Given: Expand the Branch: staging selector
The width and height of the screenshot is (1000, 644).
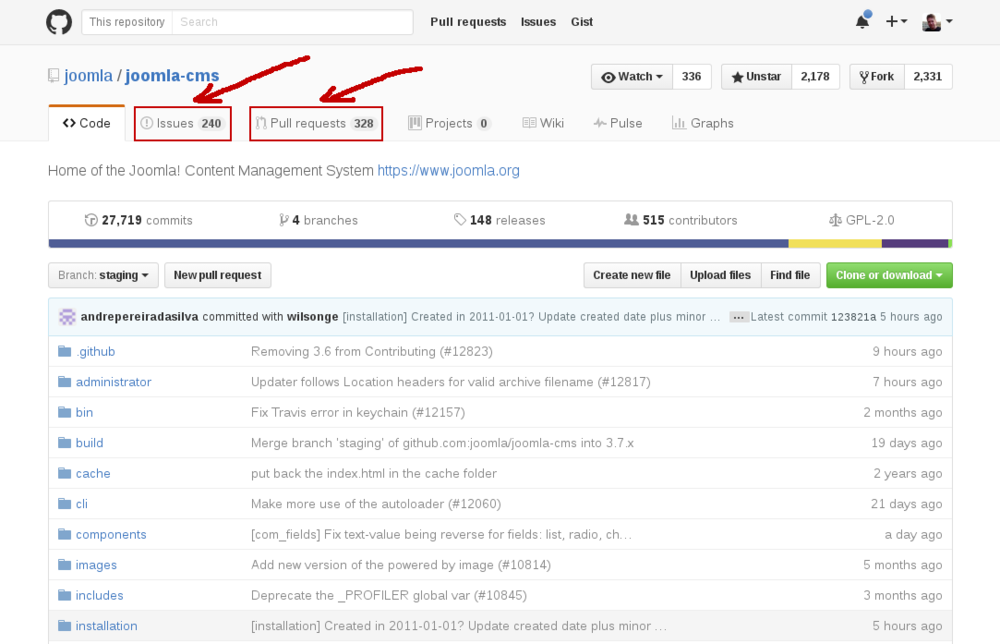Looking at the screenshot, I should [103, 275].
